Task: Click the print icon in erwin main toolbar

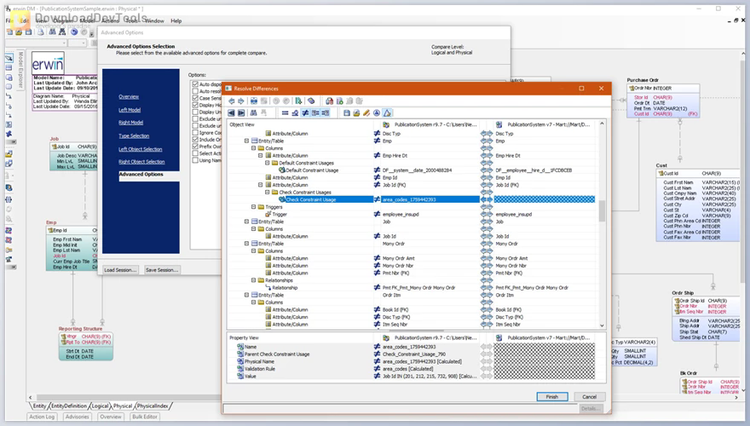Action: click(x=41, y=32)
